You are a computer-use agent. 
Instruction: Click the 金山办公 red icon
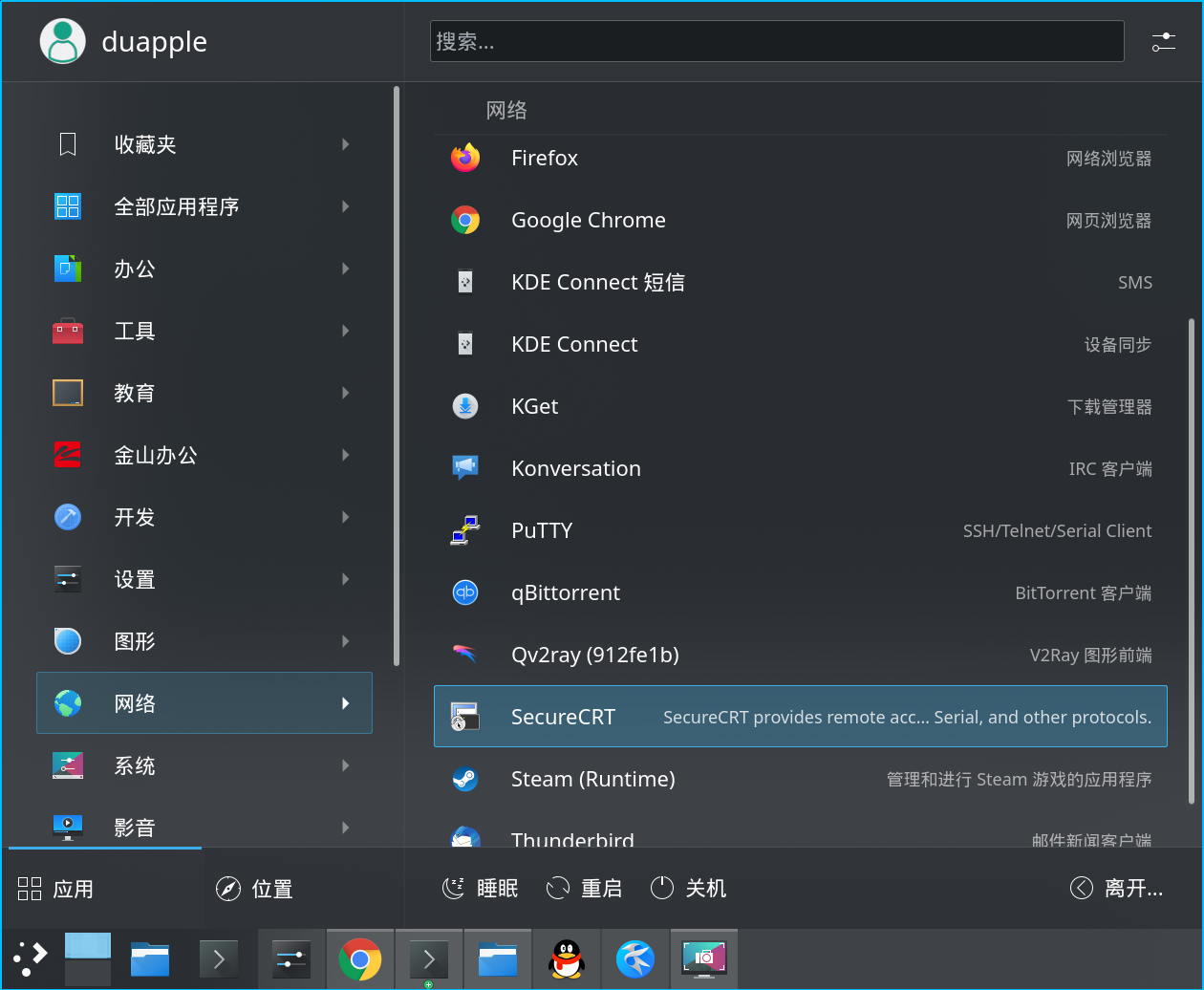(x=68, y=455)
